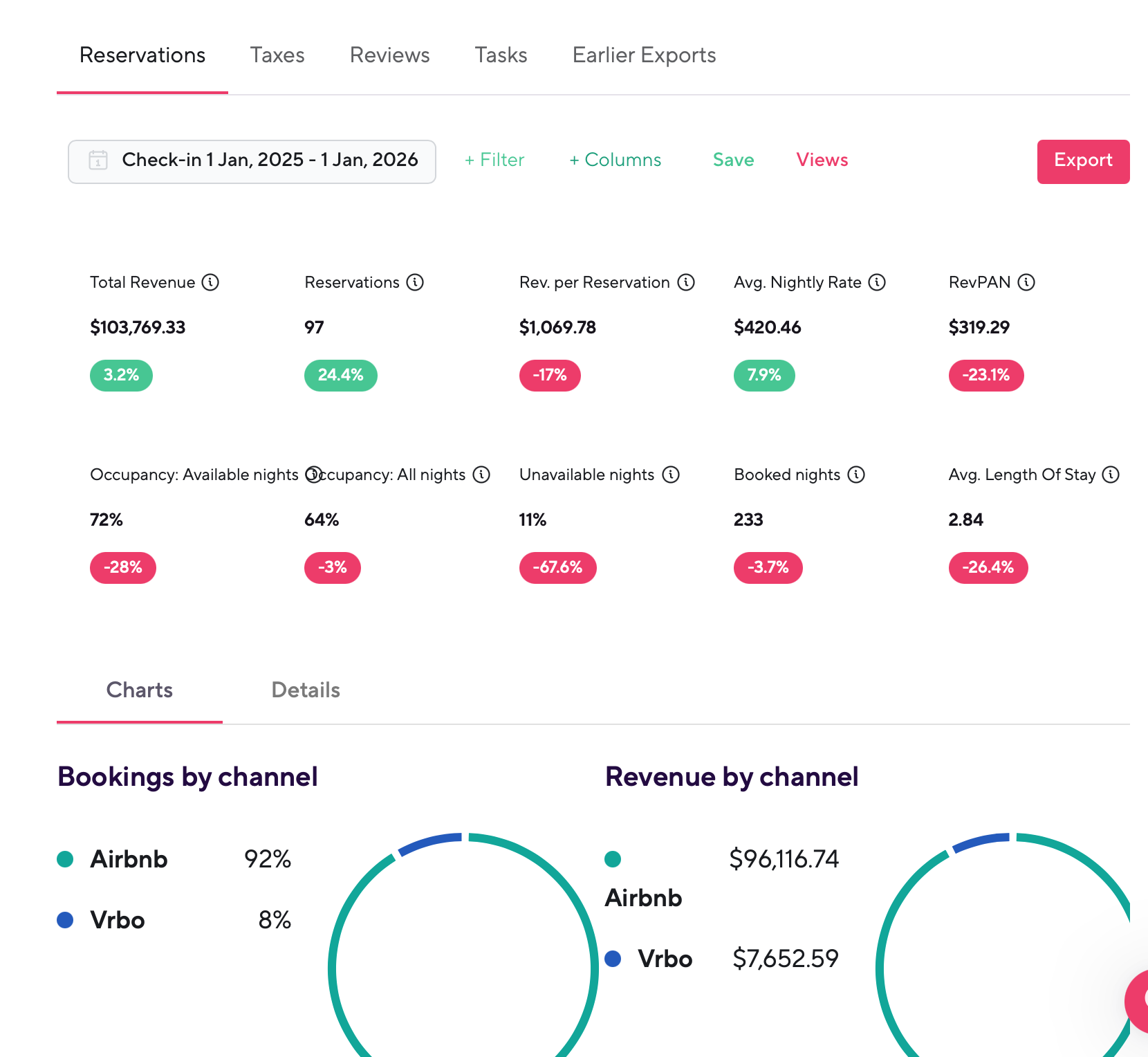
Task: Click the Unavailable nights info icon
Action: click(671, 475)
